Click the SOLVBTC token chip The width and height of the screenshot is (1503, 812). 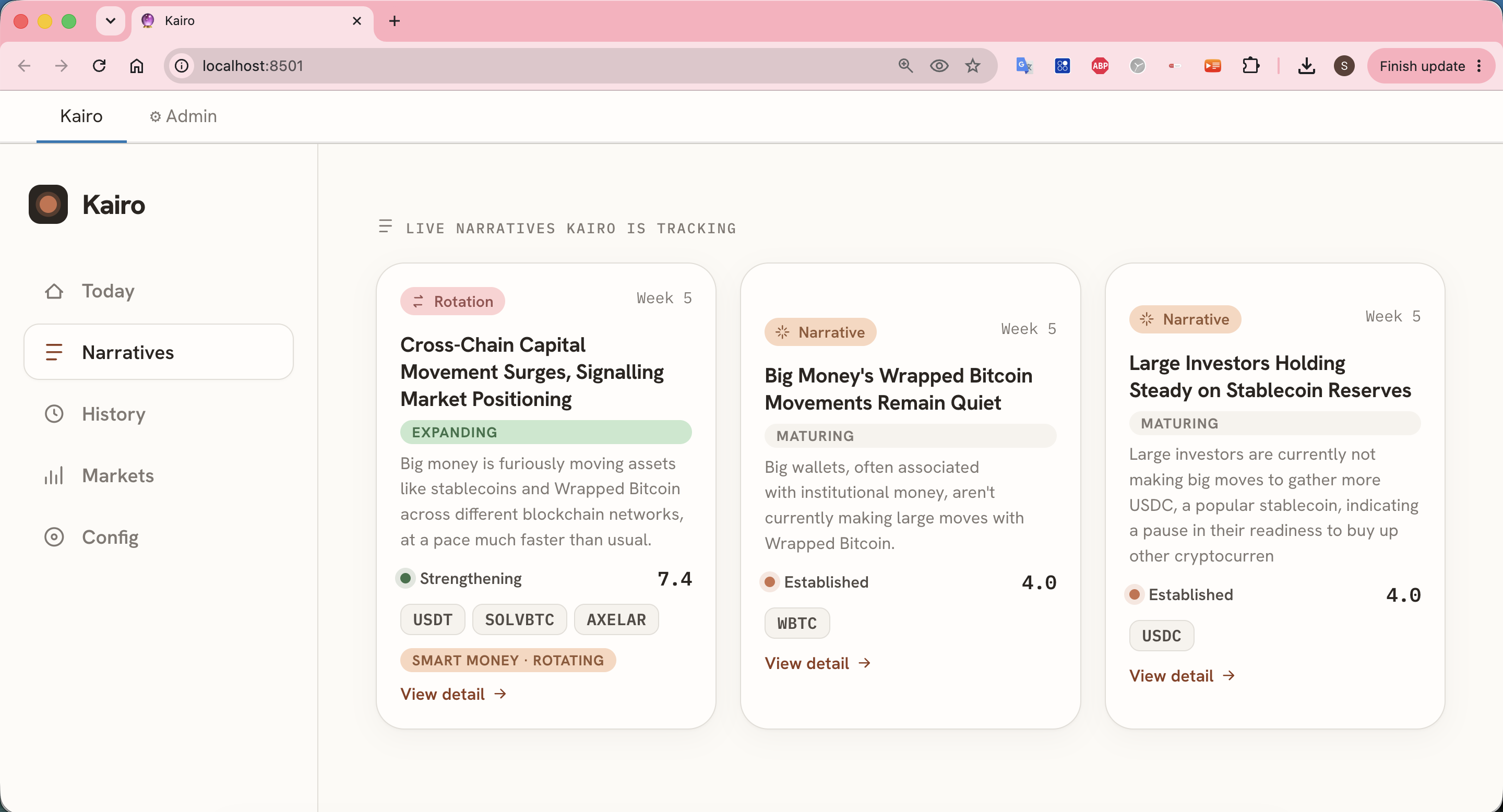coord(519,619)
